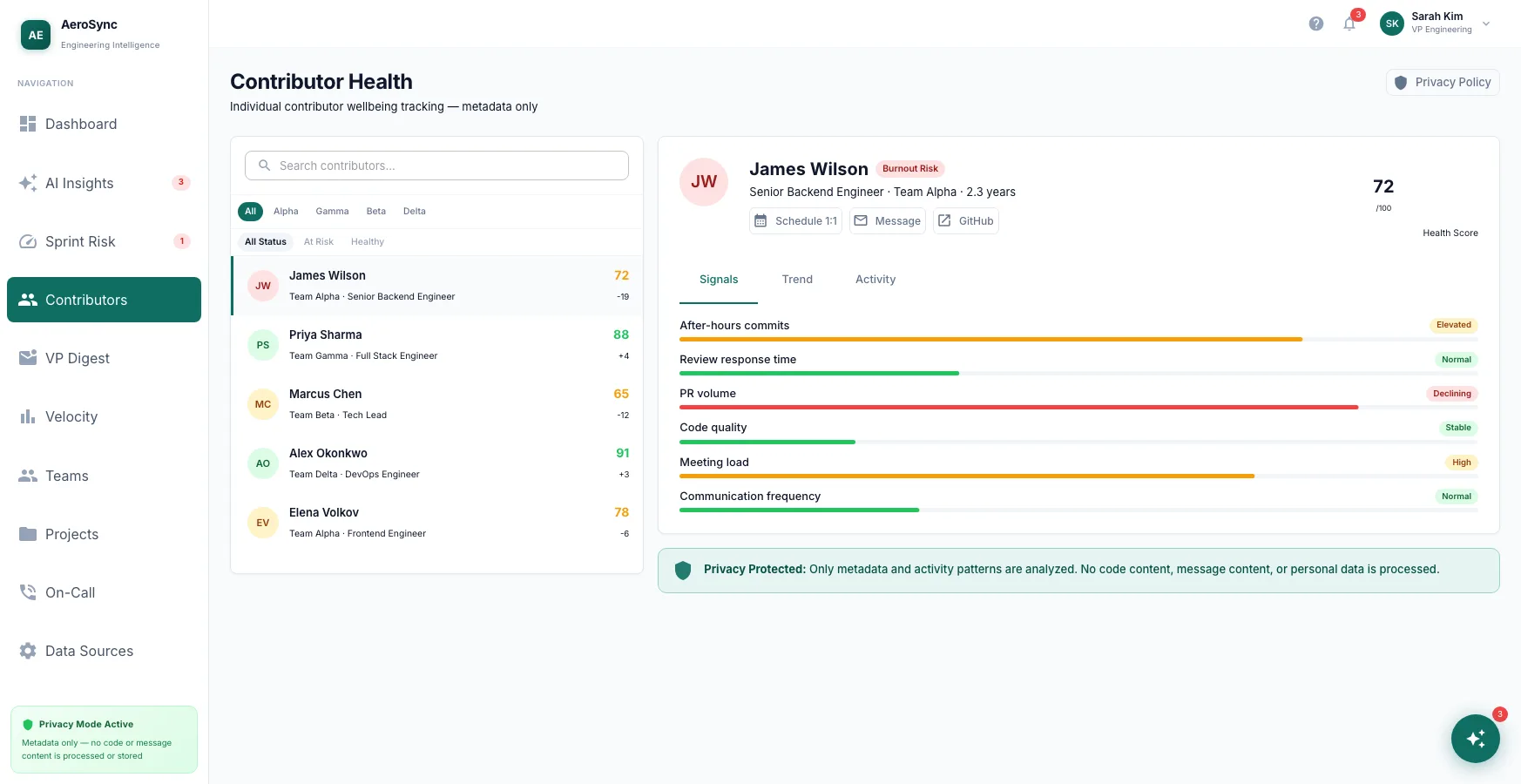
Task: Select Alex Okonkwo in contributor list
Action: click(x=436, y=463)
